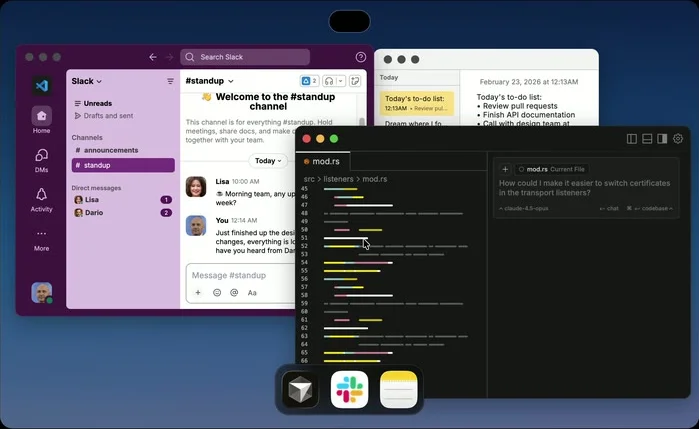Open Drafts and sent in Slack
699x429 pixels.
click(x=104, y=116)
